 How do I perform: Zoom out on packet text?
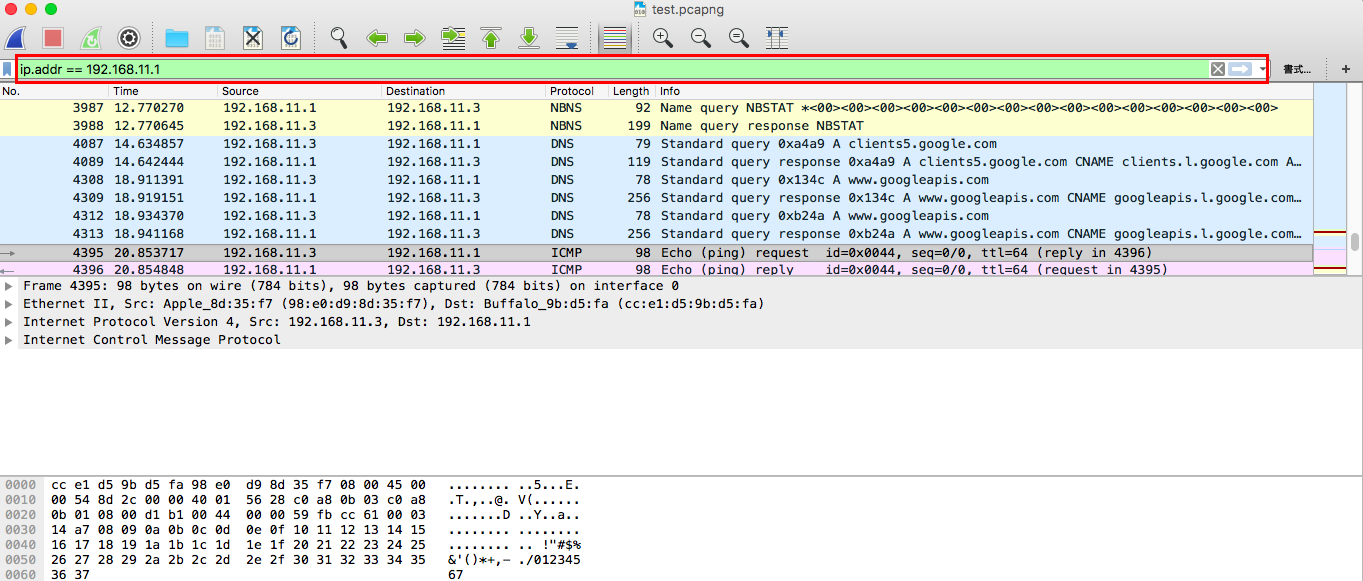(x=701, y=39)
